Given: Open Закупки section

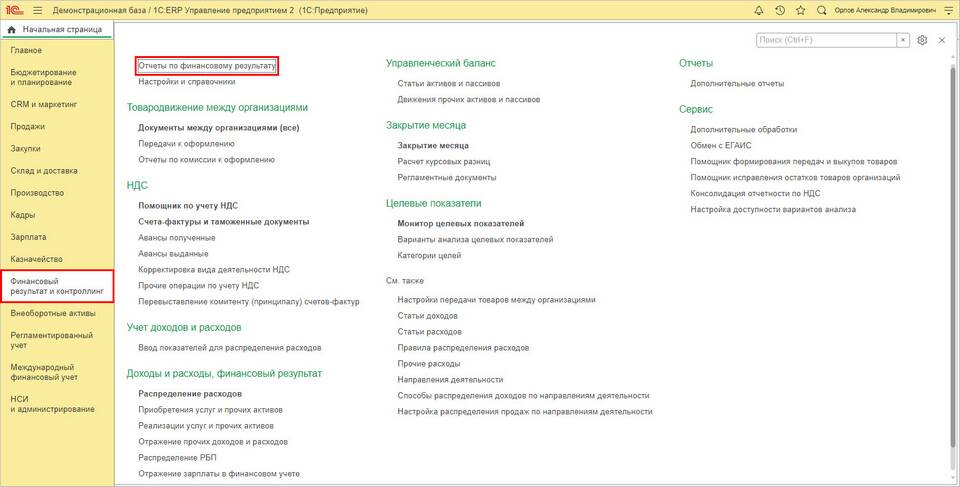Looking at the screenshot, I should pyautogui.click(x=26, y=149).
